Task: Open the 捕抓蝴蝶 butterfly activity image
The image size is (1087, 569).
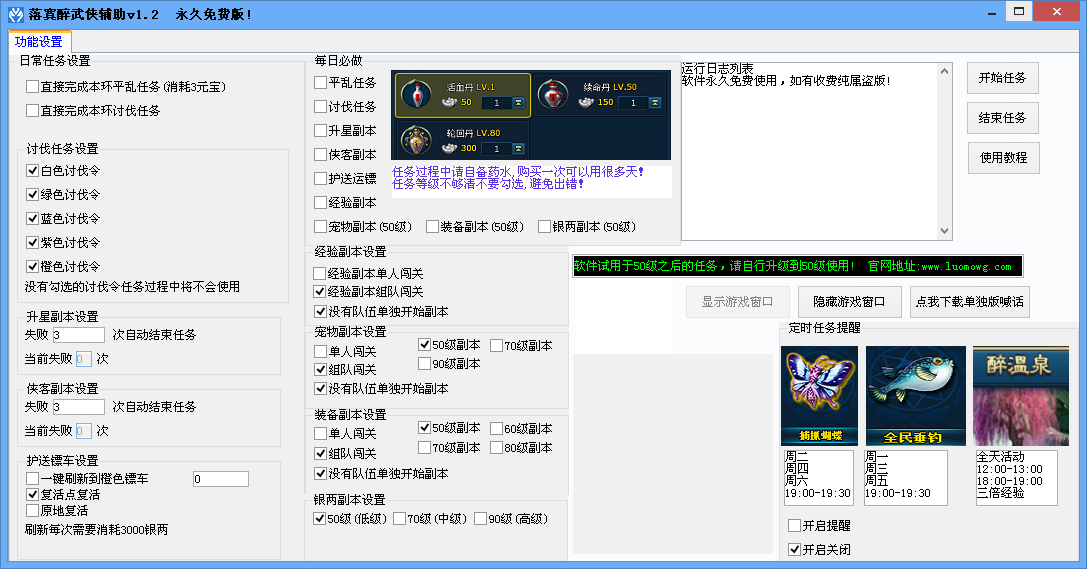Action: tap(819, 395)
